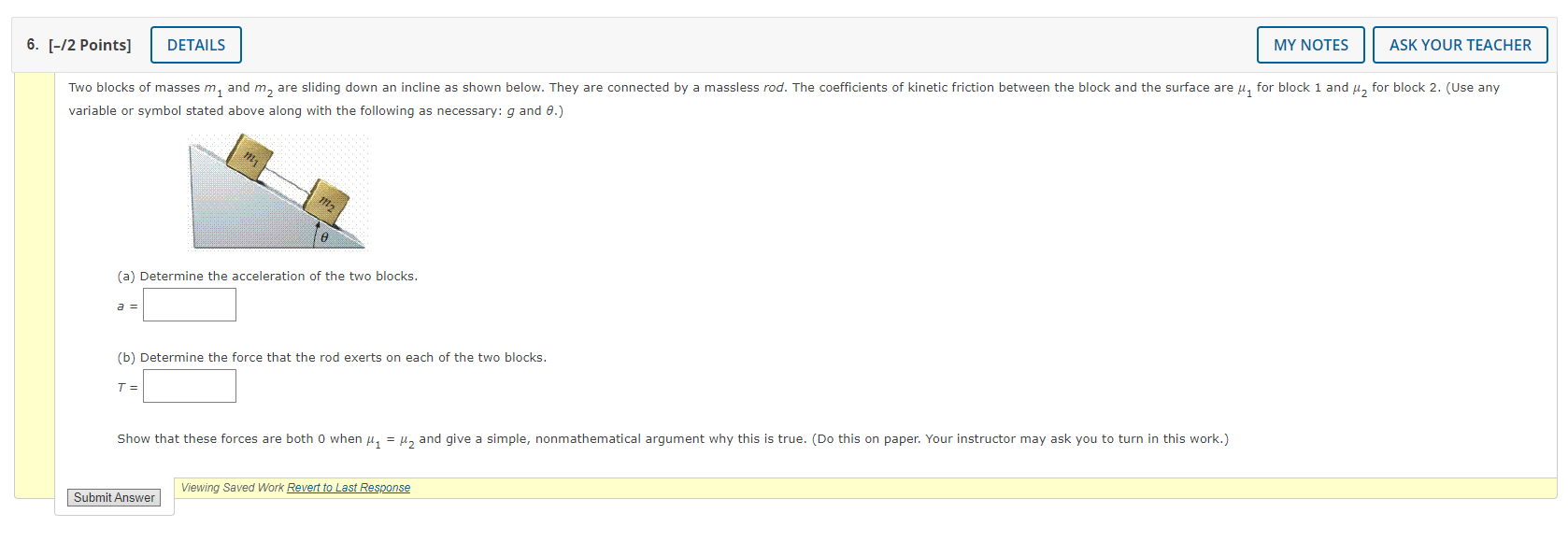
Task: Click the question number 6 heading
Action: click(31, 44)
